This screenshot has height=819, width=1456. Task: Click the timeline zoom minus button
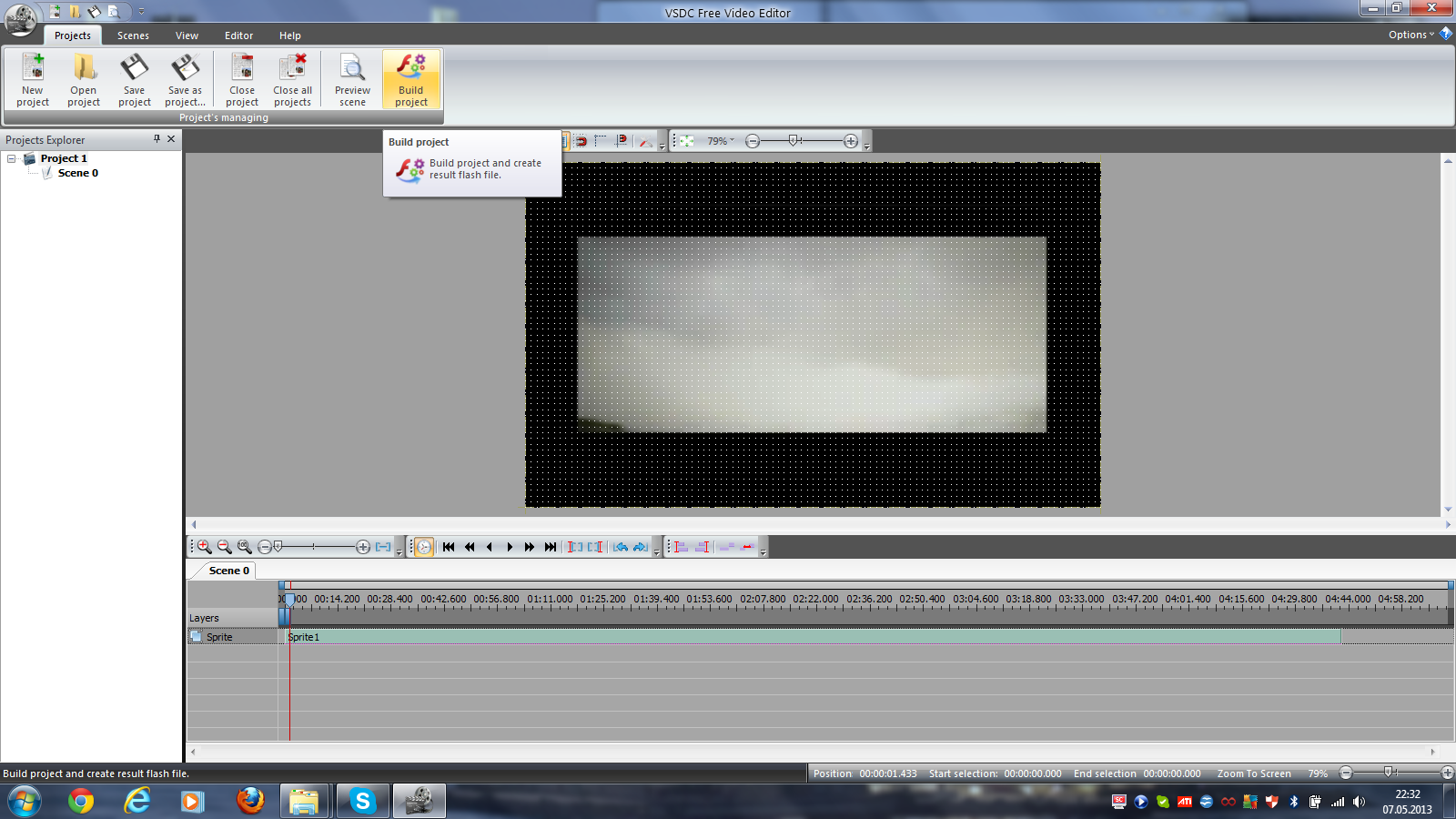265,547
